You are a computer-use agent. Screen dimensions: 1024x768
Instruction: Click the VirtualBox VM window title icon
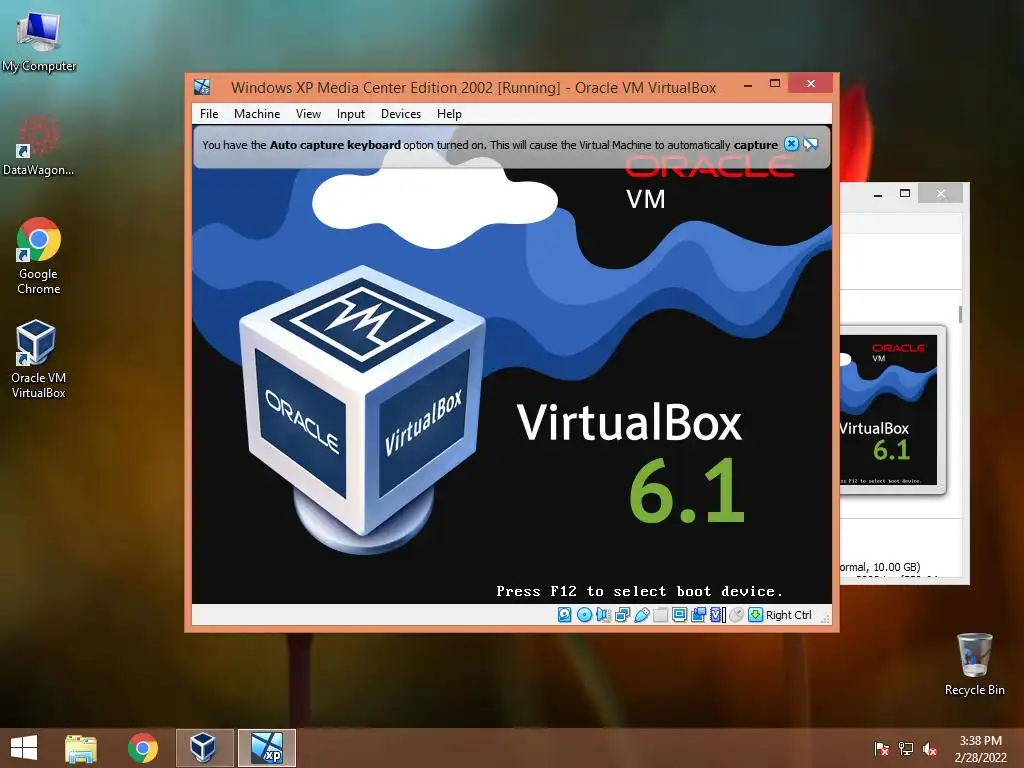click(202, 87)
